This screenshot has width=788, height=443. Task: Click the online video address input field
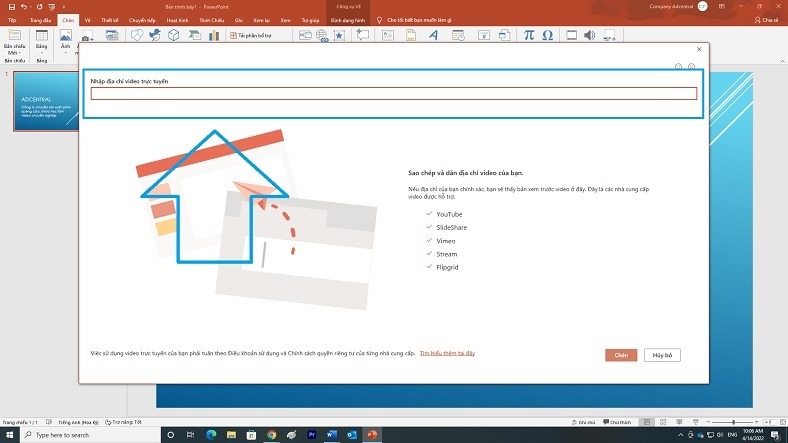coord(393,94)
